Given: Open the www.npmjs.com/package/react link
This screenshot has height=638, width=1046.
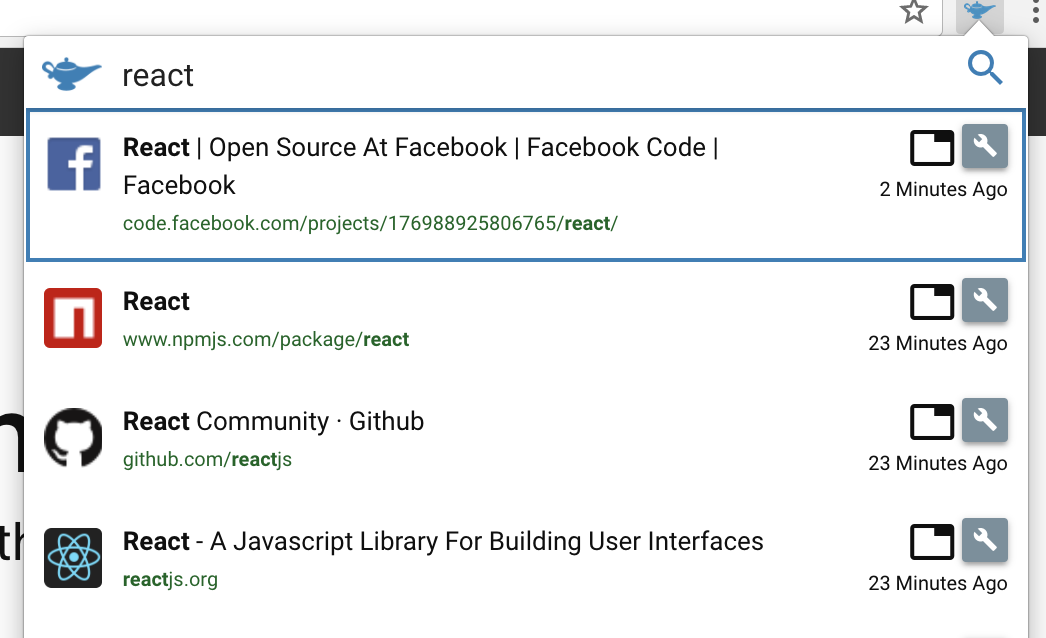Looking at the screenshot, I should tap(266, 340).
